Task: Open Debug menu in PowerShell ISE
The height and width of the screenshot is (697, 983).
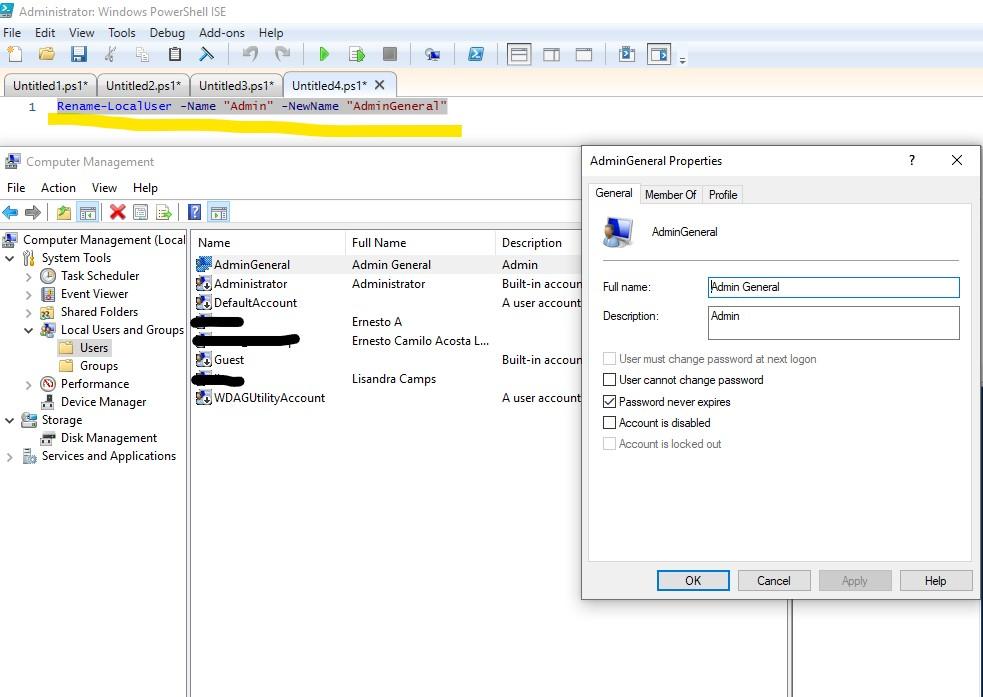Action: pyautogui.click(x=167, y=33)
